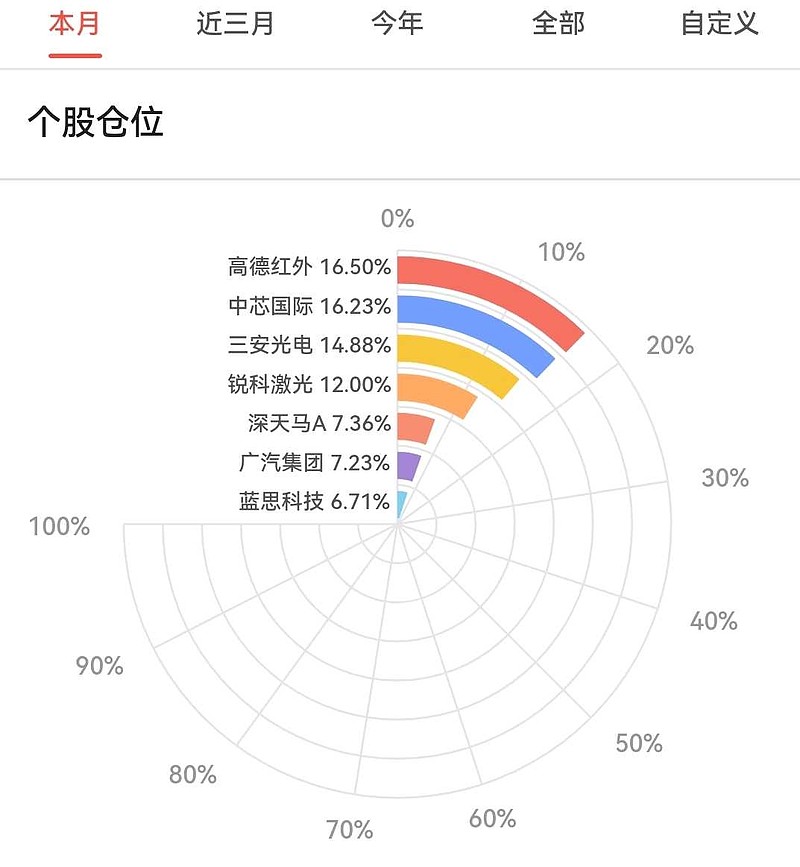Choose the 自定义 date range tab

pyautogui.click(x=719, y=24)
